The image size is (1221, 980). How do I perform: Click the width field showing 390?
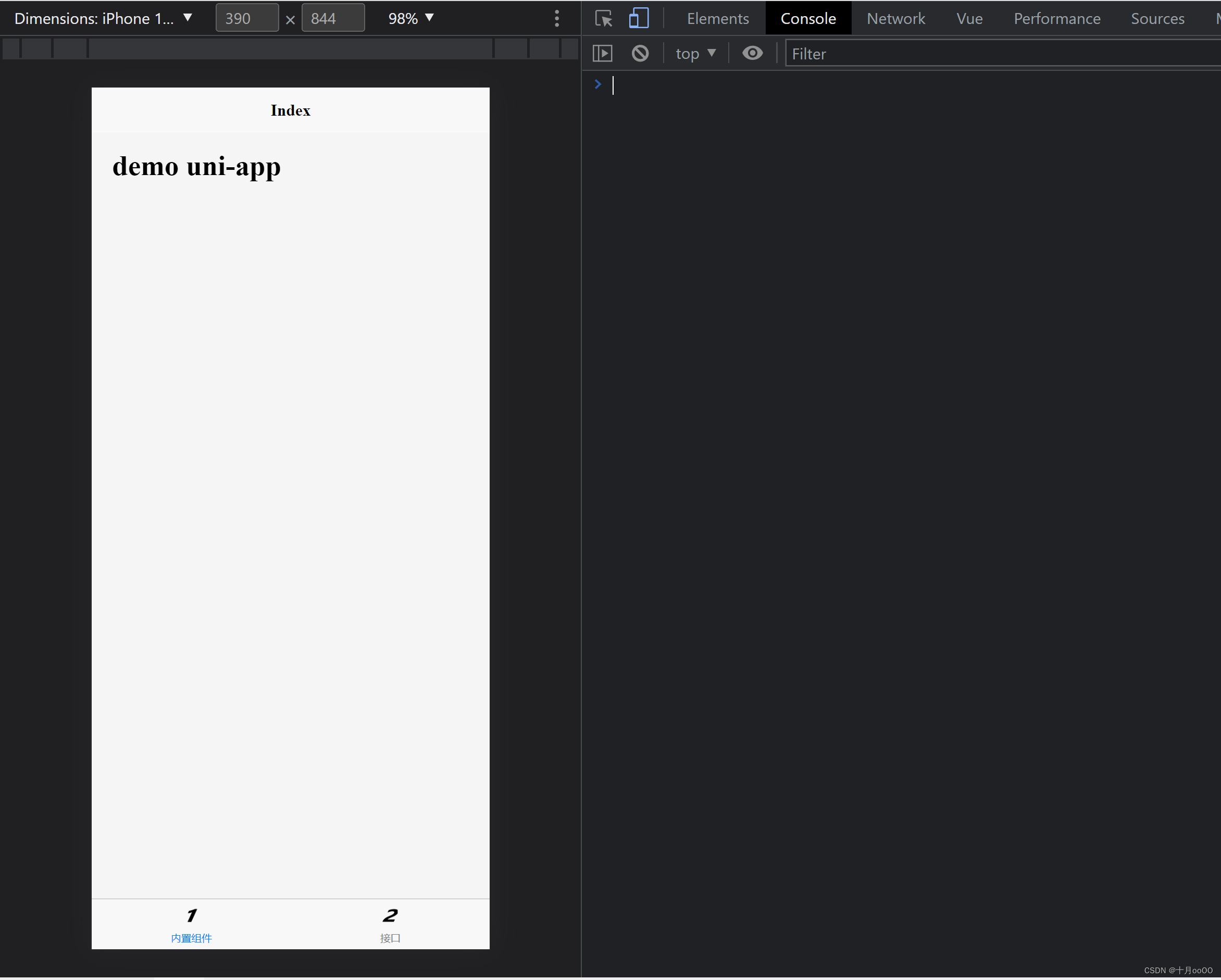point(247,18)
